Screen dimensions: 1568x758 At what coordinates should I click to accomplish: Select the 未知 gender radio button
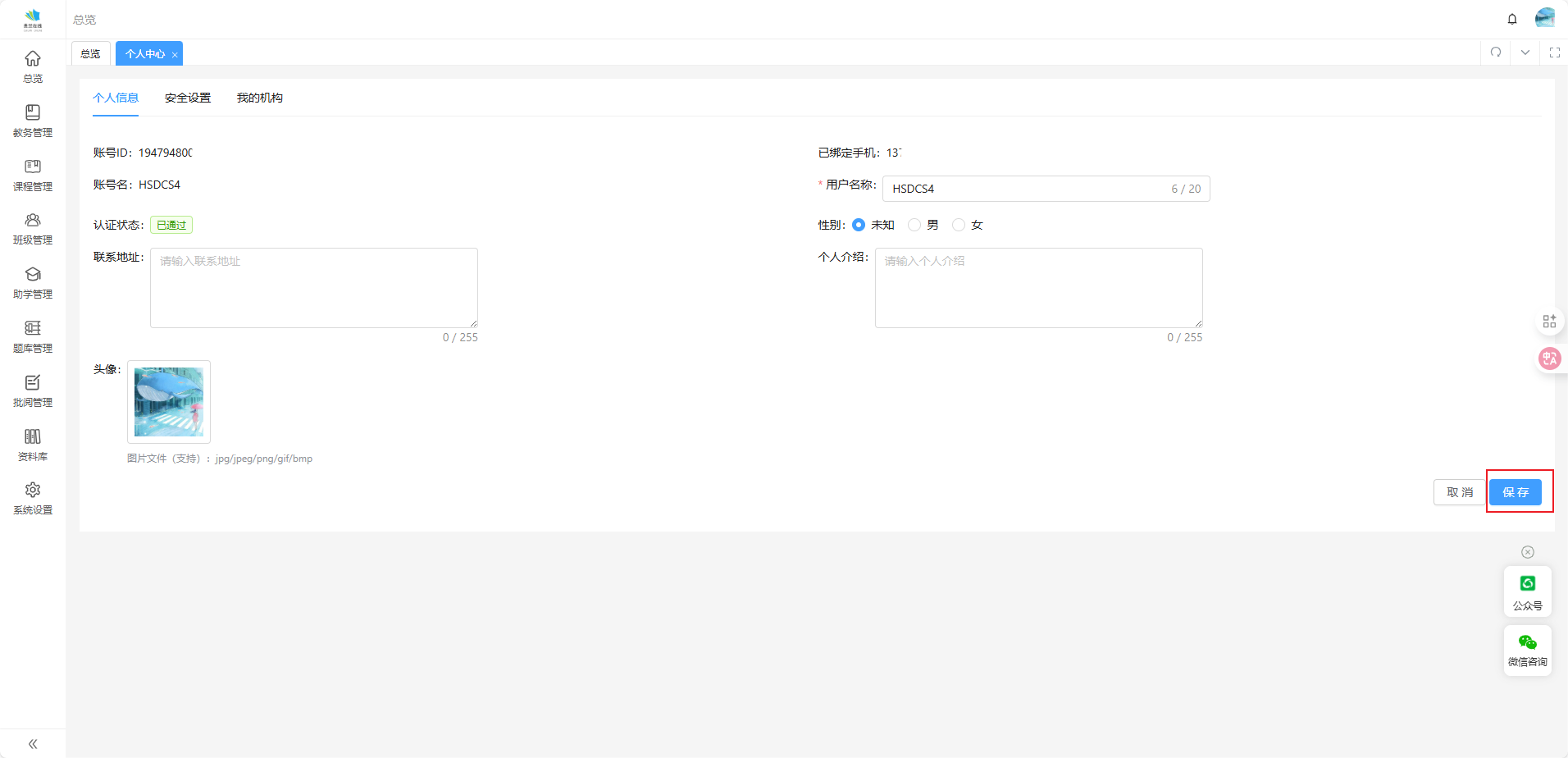(x=859, y=225)
